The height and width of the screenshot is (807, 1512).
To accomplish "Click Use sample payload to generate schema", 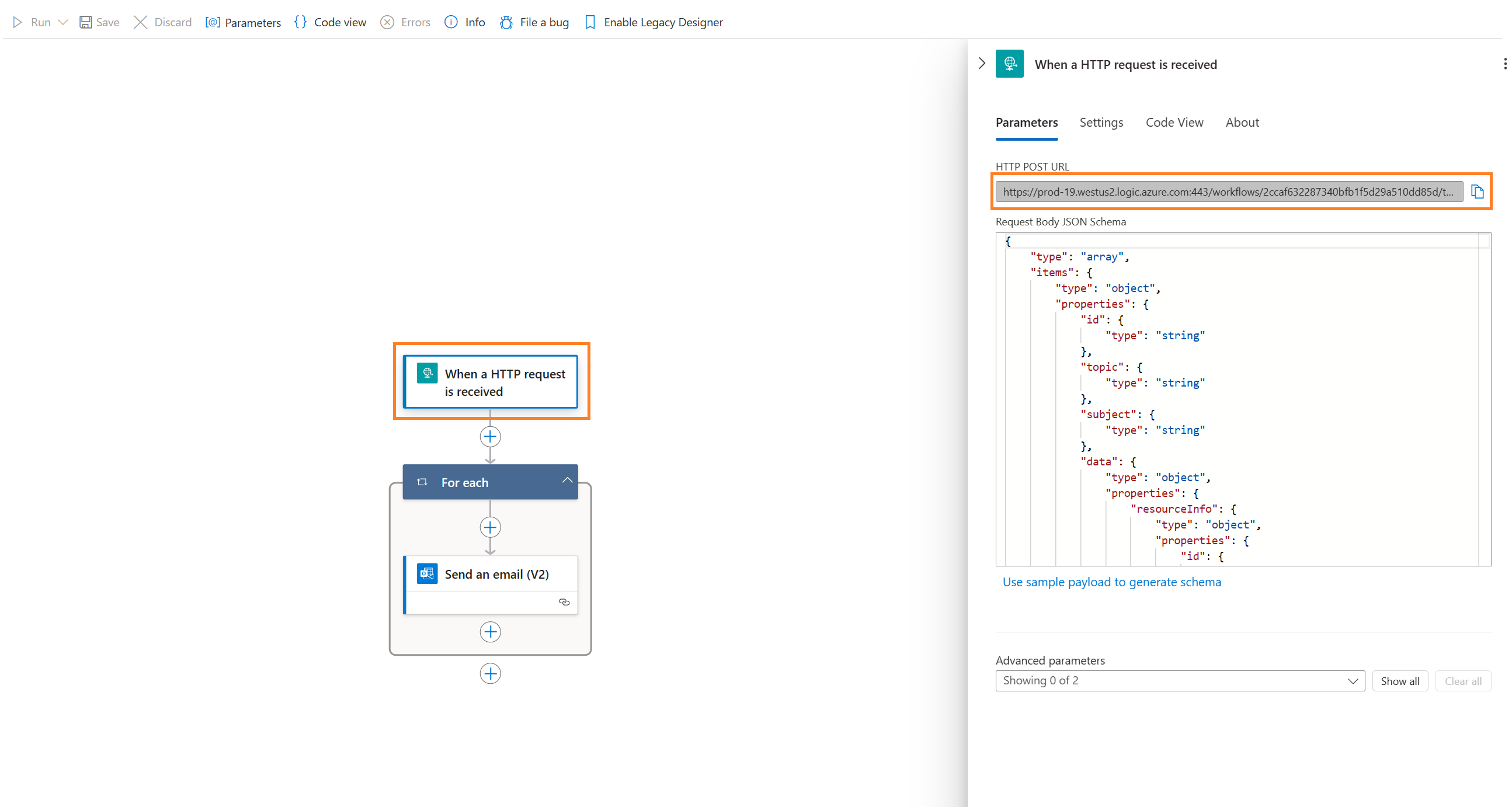I will 1111,581.
